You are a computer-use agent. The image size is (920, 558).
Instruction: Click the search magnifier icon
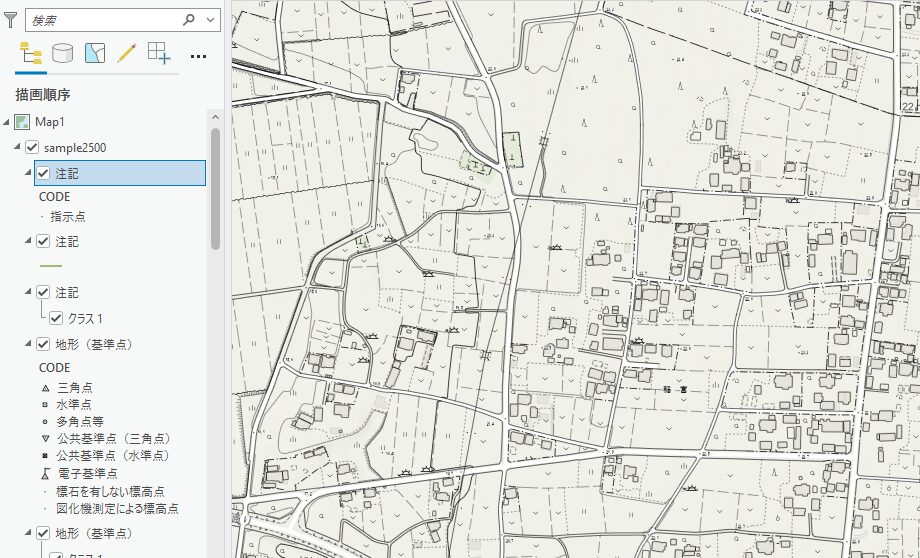click(x=189, y=20)
